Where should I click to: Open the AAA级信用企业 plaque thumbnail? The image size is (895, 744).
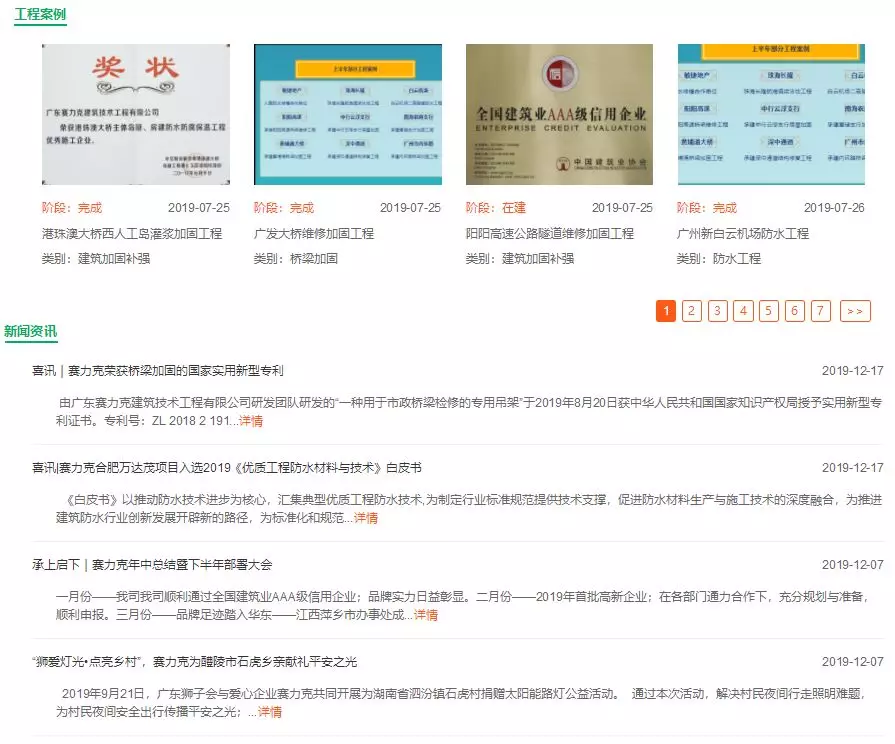559,114
